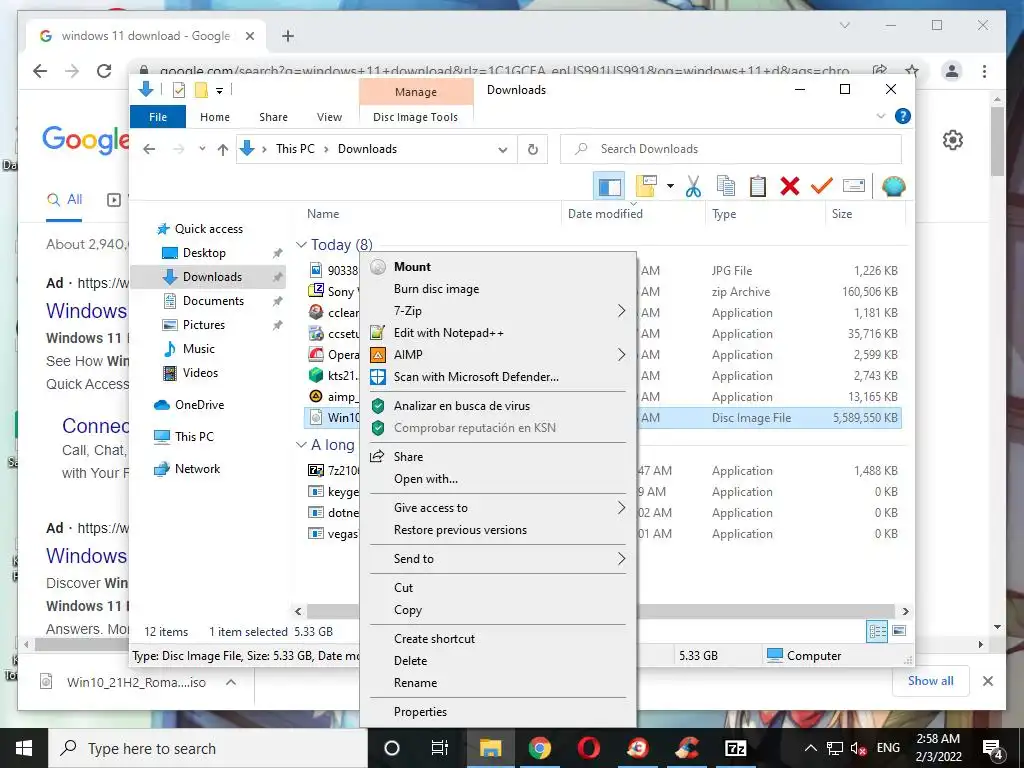Expand the address bar history dropdown
Image resolution: width=1024 pixels, height=768 pixels.
[x=503, y=150]
